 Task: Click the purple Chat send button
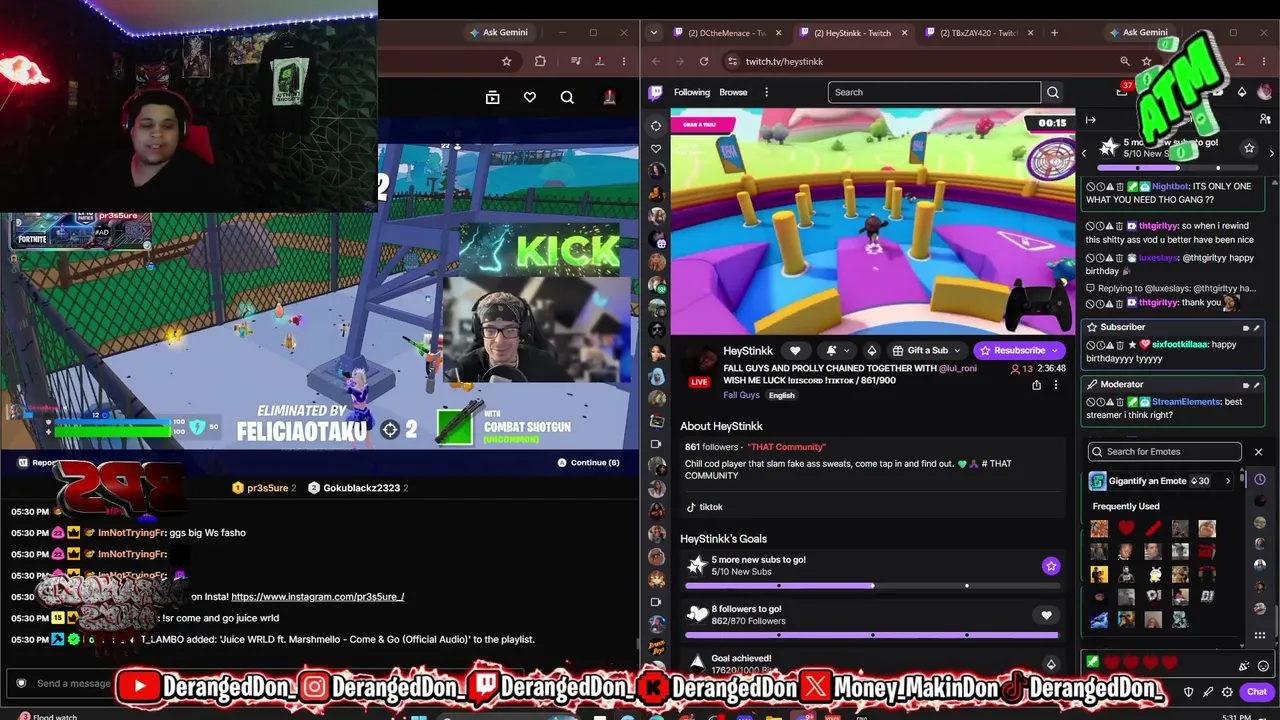(x=1257, y=692)
